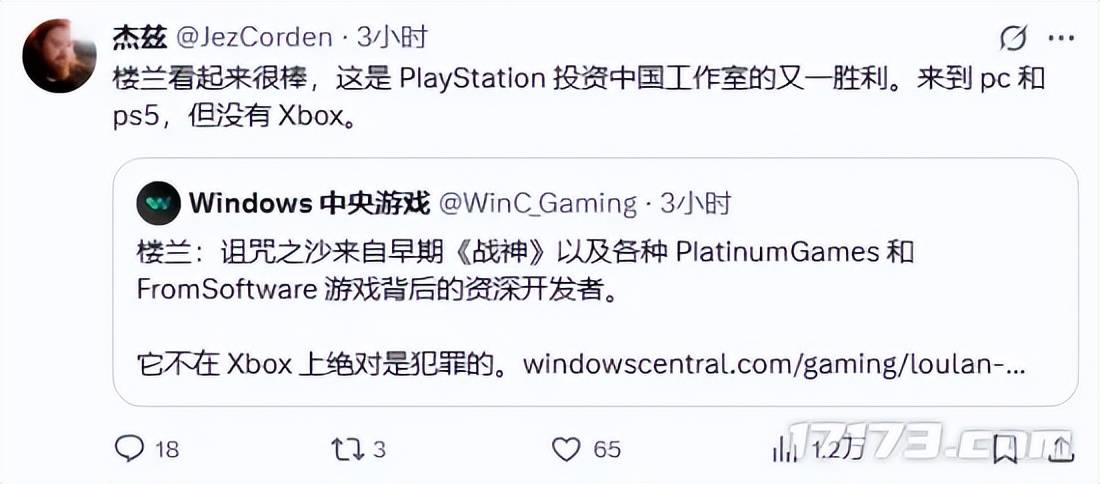Viewport: 1100px width, 484px height.
Task: Click the @JezCorden handle
Action: point(253,38)
